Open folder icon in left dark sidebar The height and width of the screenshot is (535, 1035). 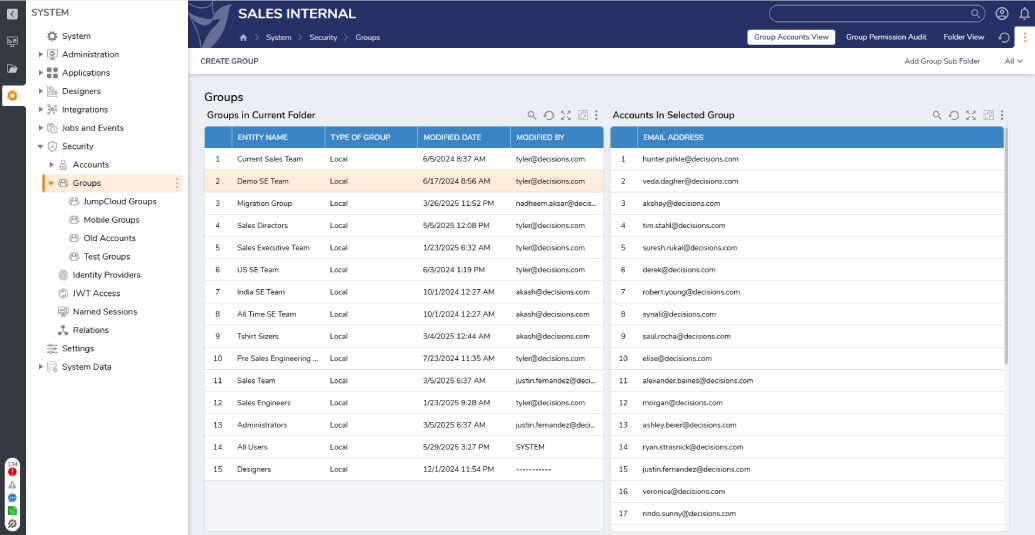click(x=12, y=69)
